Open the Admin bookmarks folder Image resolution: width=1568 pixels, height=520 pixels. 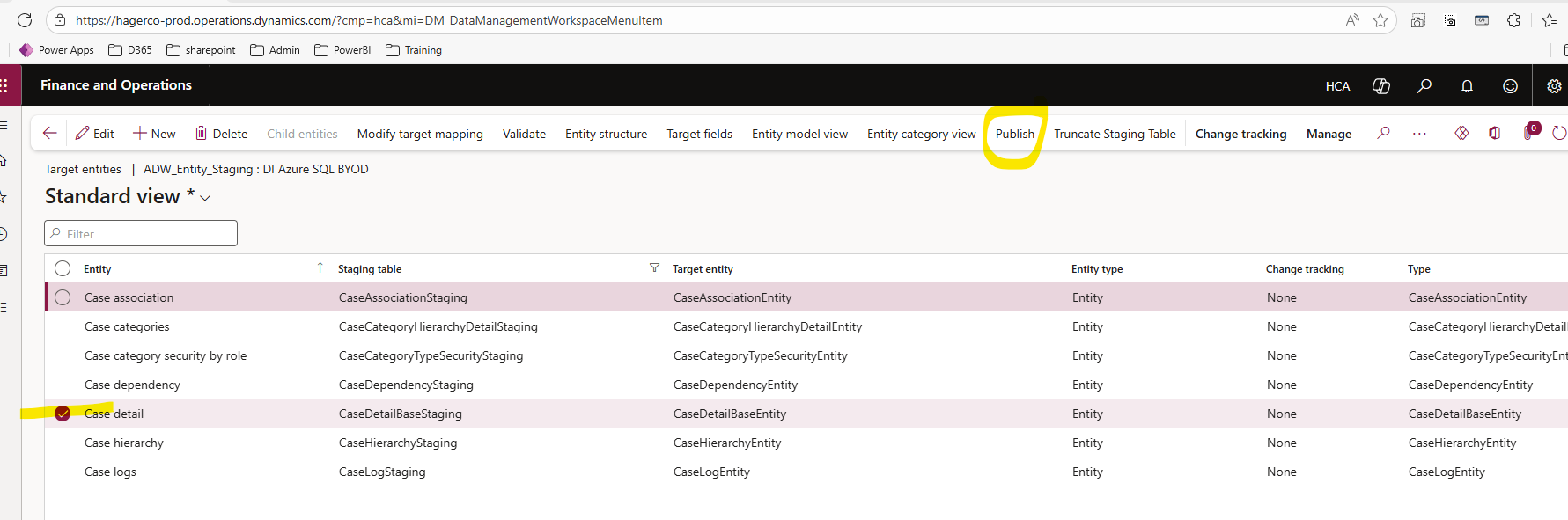[x=275, y=50]
